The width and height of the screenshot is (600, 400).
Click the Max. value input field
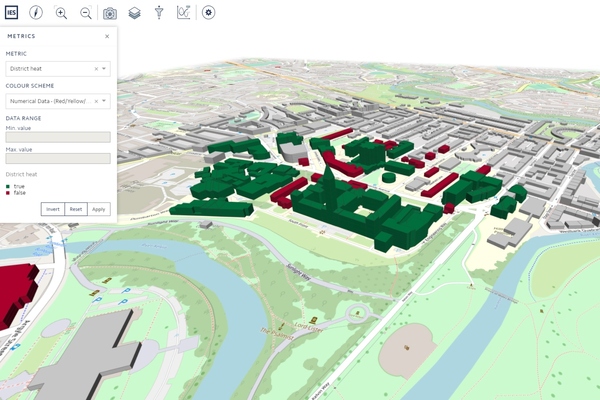58,158
